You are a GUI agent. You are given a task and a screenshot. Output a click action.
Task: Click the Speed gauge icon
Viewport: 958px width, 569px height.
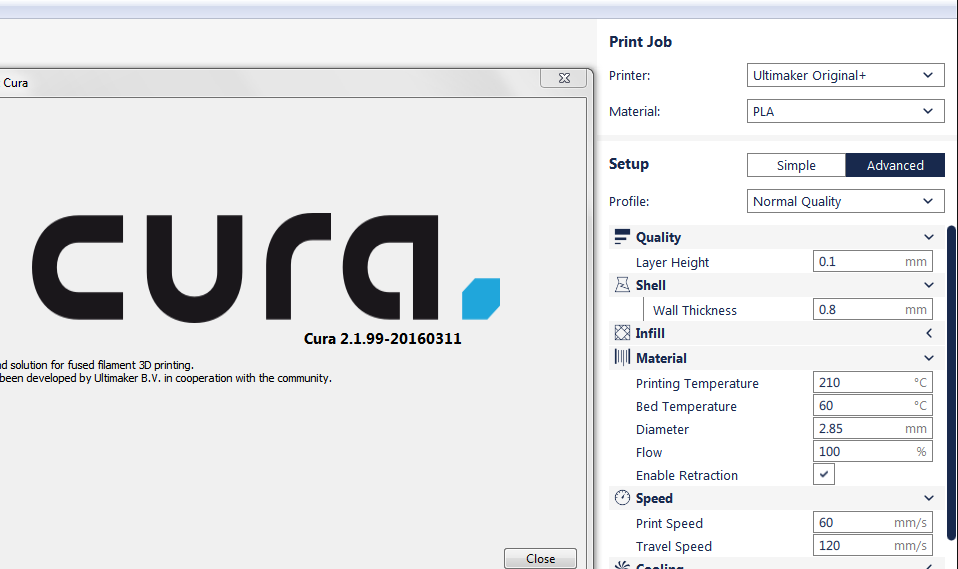(621, 498)
